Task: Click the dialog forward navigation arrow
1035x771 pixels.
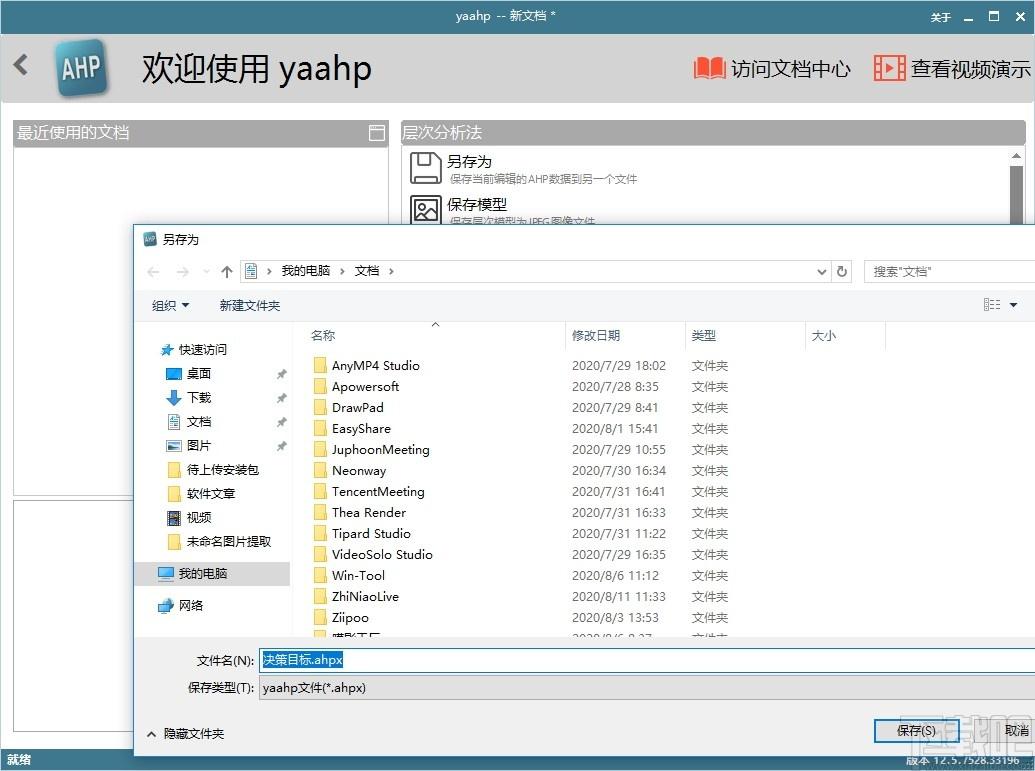Action: (x=183, y=271)
